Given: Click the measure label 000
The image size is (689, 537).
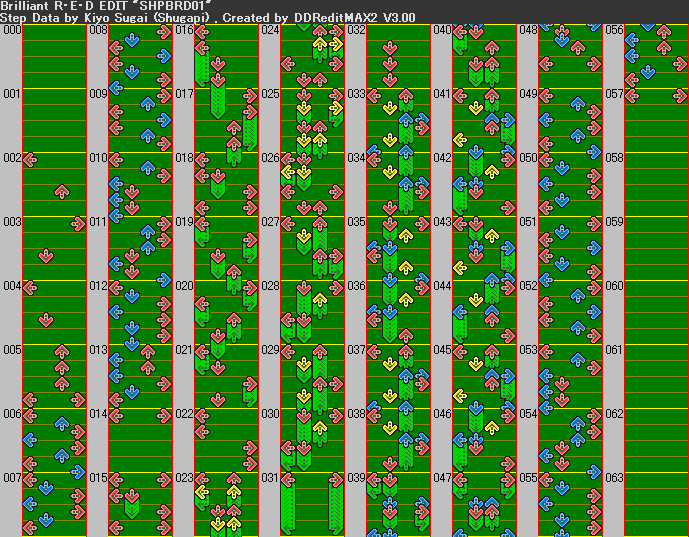Looking at the screenshot, I should (12, 30).
